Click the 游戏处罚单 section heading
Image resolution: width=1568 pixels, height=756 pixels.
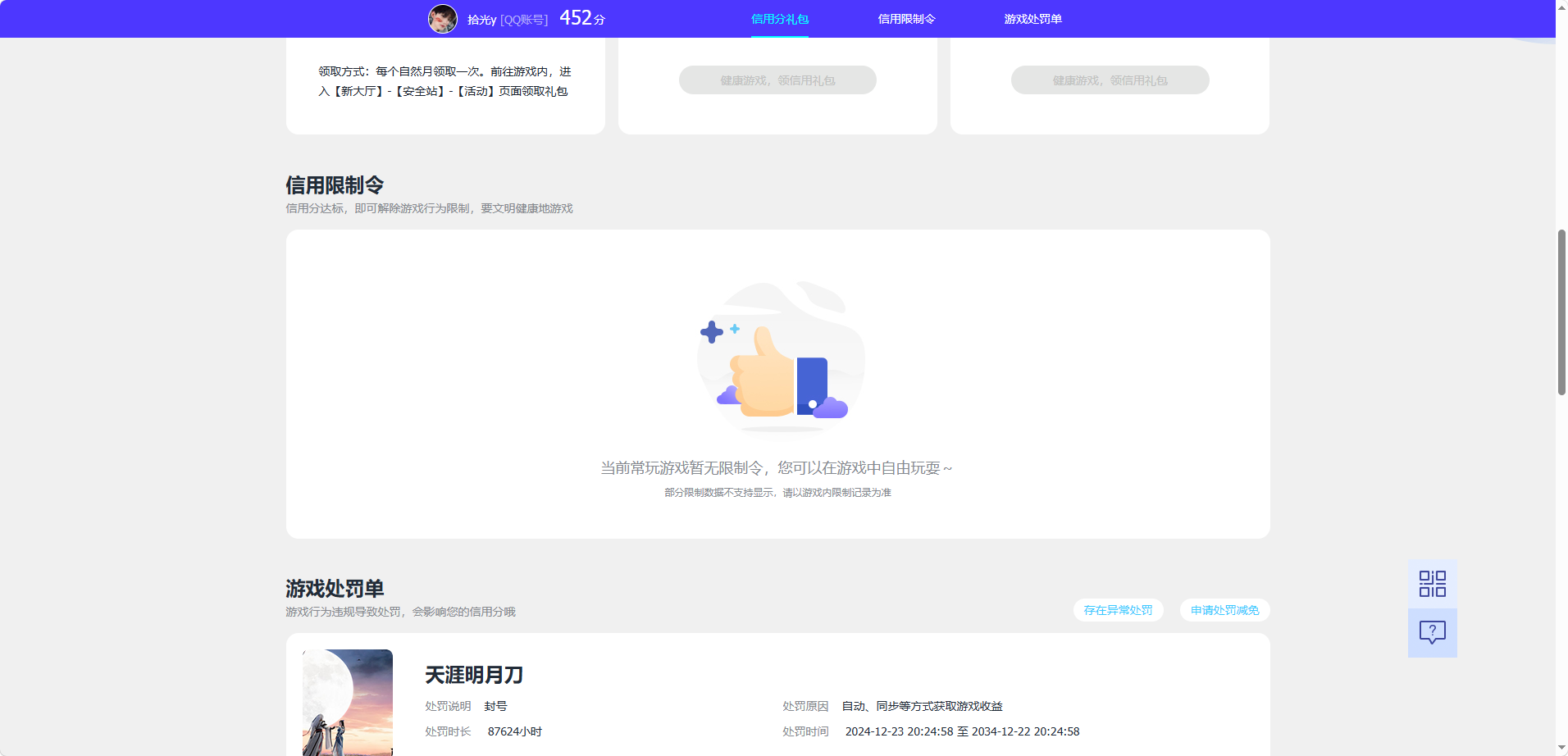pyautogui.click(x=335, y=589)
